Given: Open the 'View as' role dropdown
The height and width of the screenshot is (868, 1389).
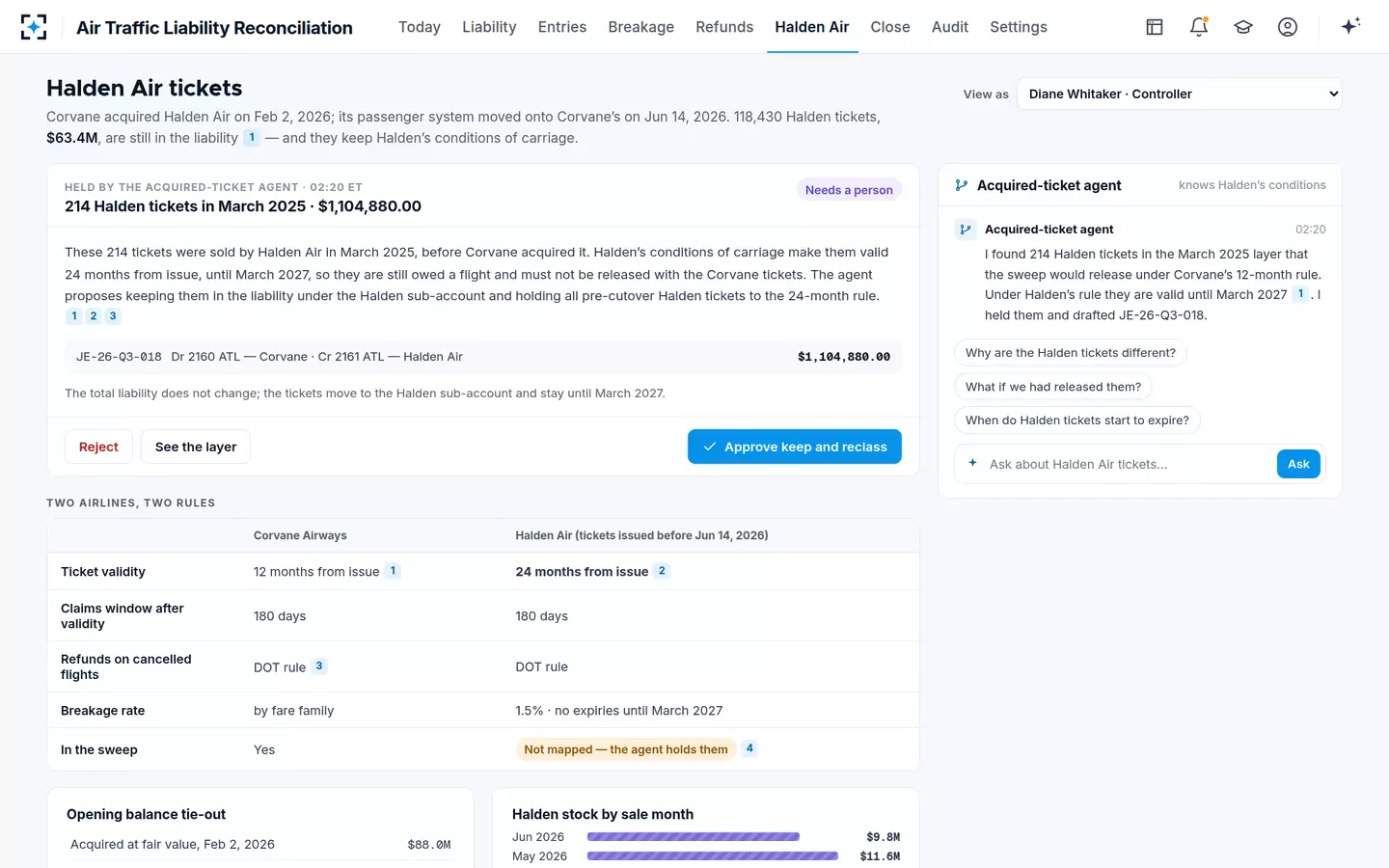Looking at the screenshot, I should (1180, 94).
